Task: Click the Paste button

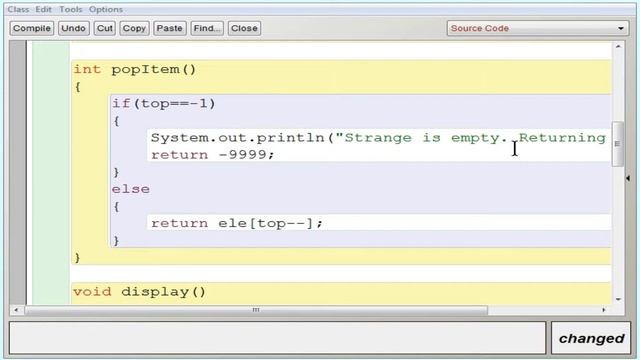Action: click(x=169, y=28)
